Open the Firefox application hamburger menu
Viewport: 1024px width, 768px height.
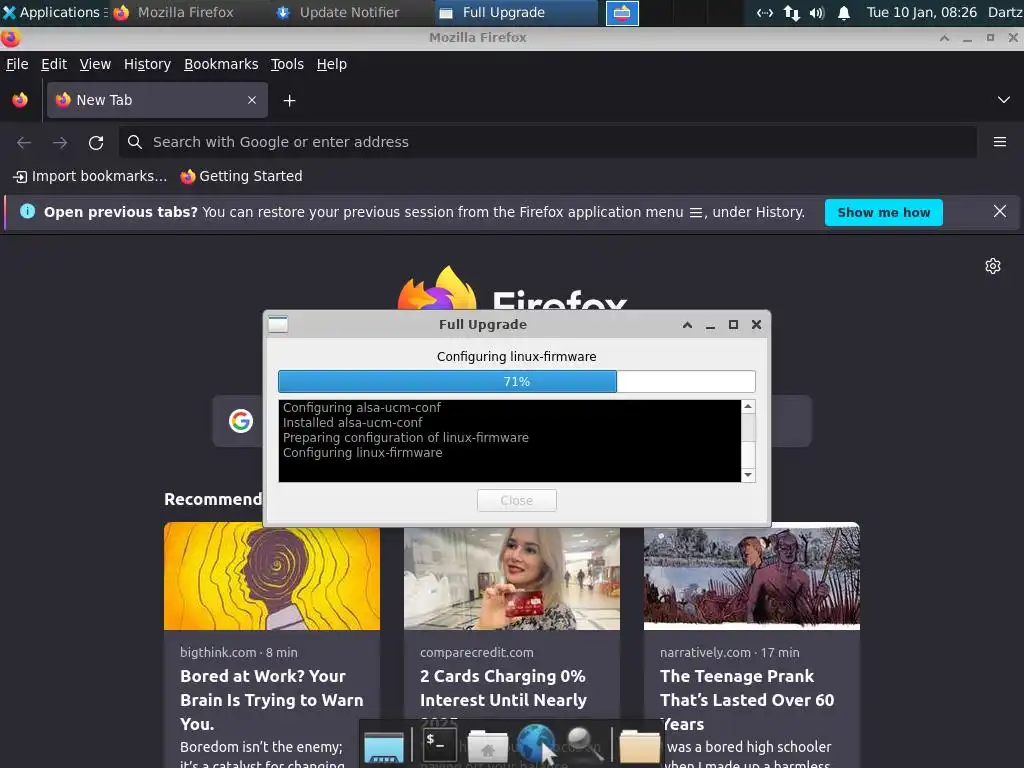coord(1000,142)
